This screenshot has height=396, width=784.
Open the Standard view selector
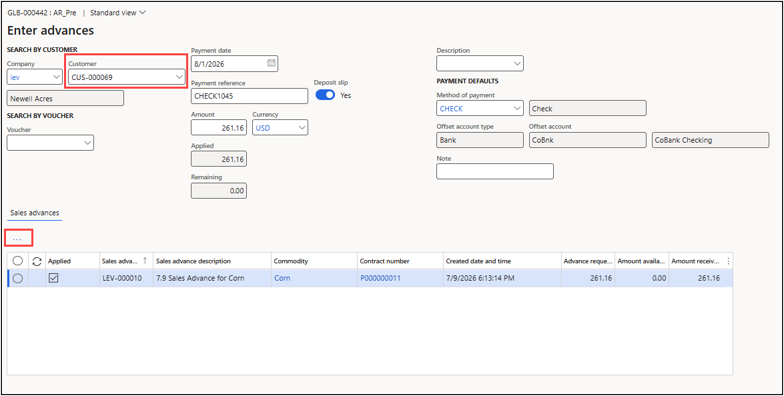coord(118,13)
